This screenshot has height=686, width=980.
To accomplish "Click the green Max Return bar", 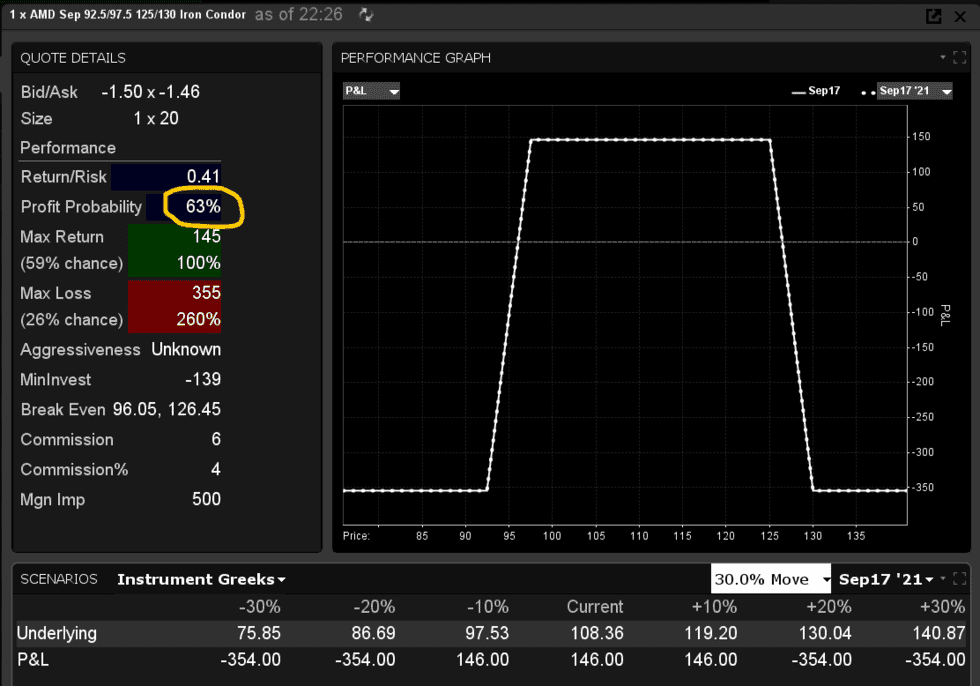I will (174, 250).
